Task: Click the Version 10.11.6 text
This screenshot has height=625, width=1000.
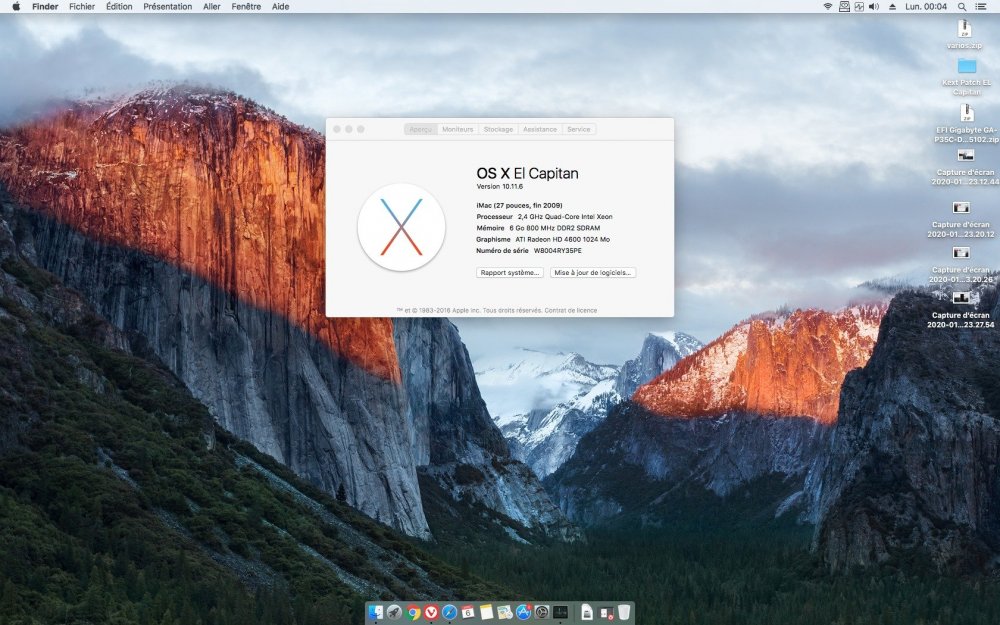Action: (x=499, y=187)
